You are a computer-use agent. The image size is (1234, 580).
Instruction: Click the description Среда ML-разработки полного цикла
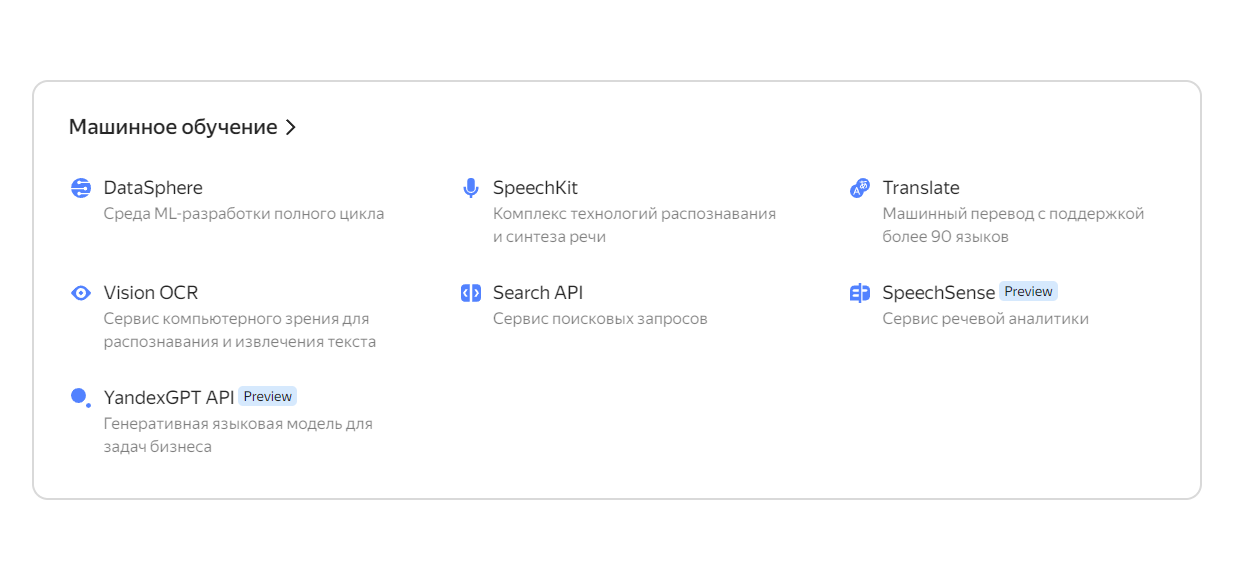coord(244,214)
